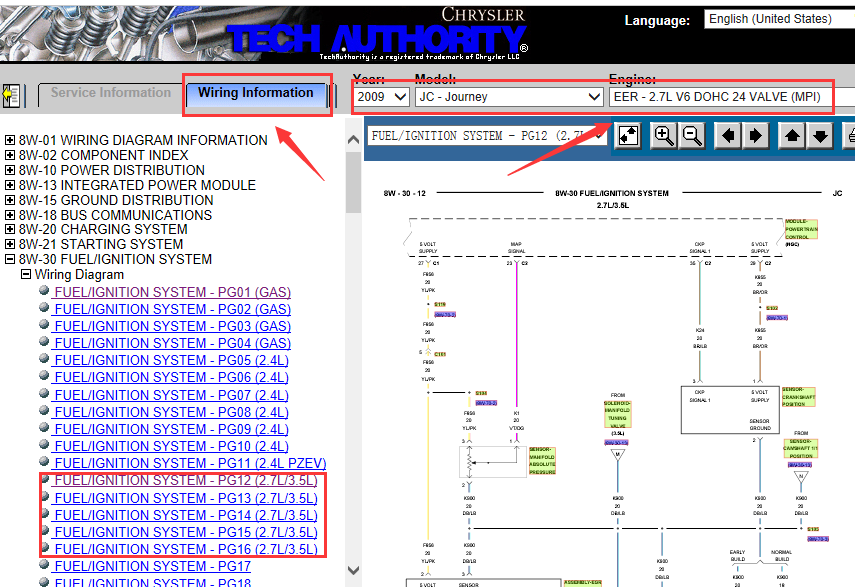855x587 pixels.
Task: Open FUEL/IGNITION SYSTEM - PG11 (2.4L PZEV)
Action: [190, 463]
